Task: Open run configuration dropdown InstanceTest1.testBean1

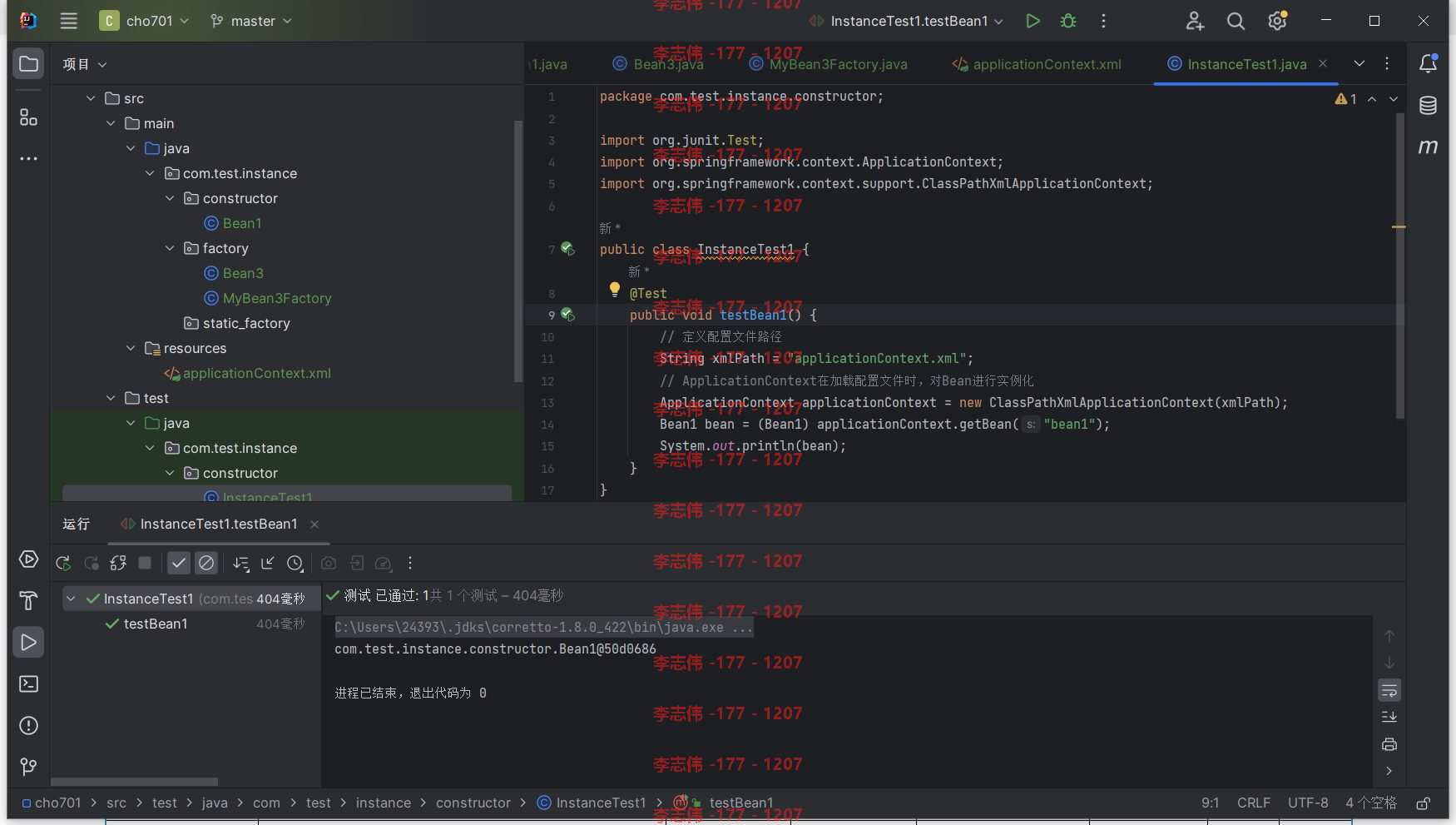Action: coord(906,21)
